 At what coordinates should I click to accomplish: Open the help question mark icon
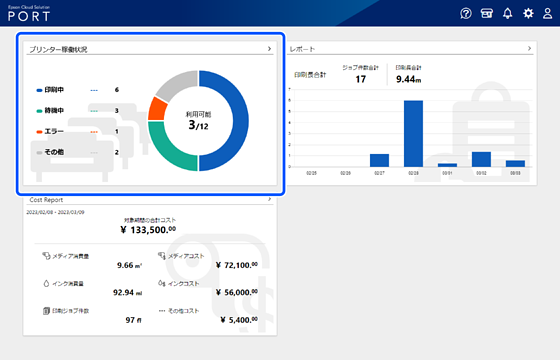[466, 14]
